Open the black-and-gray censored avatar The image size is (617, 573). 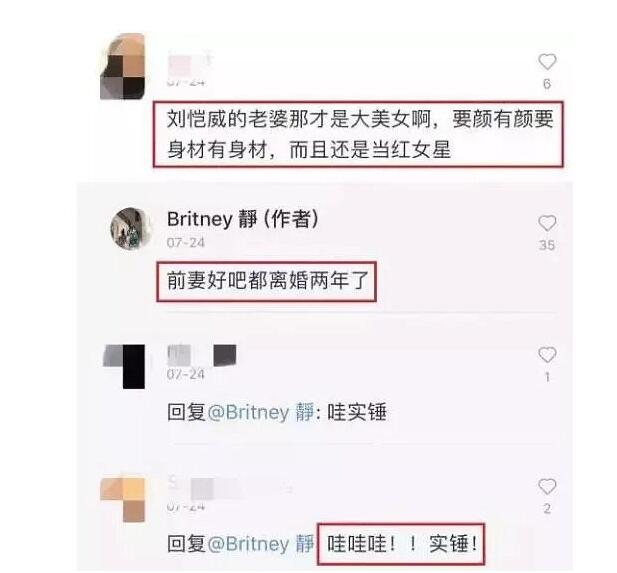[x=124, y=366]
